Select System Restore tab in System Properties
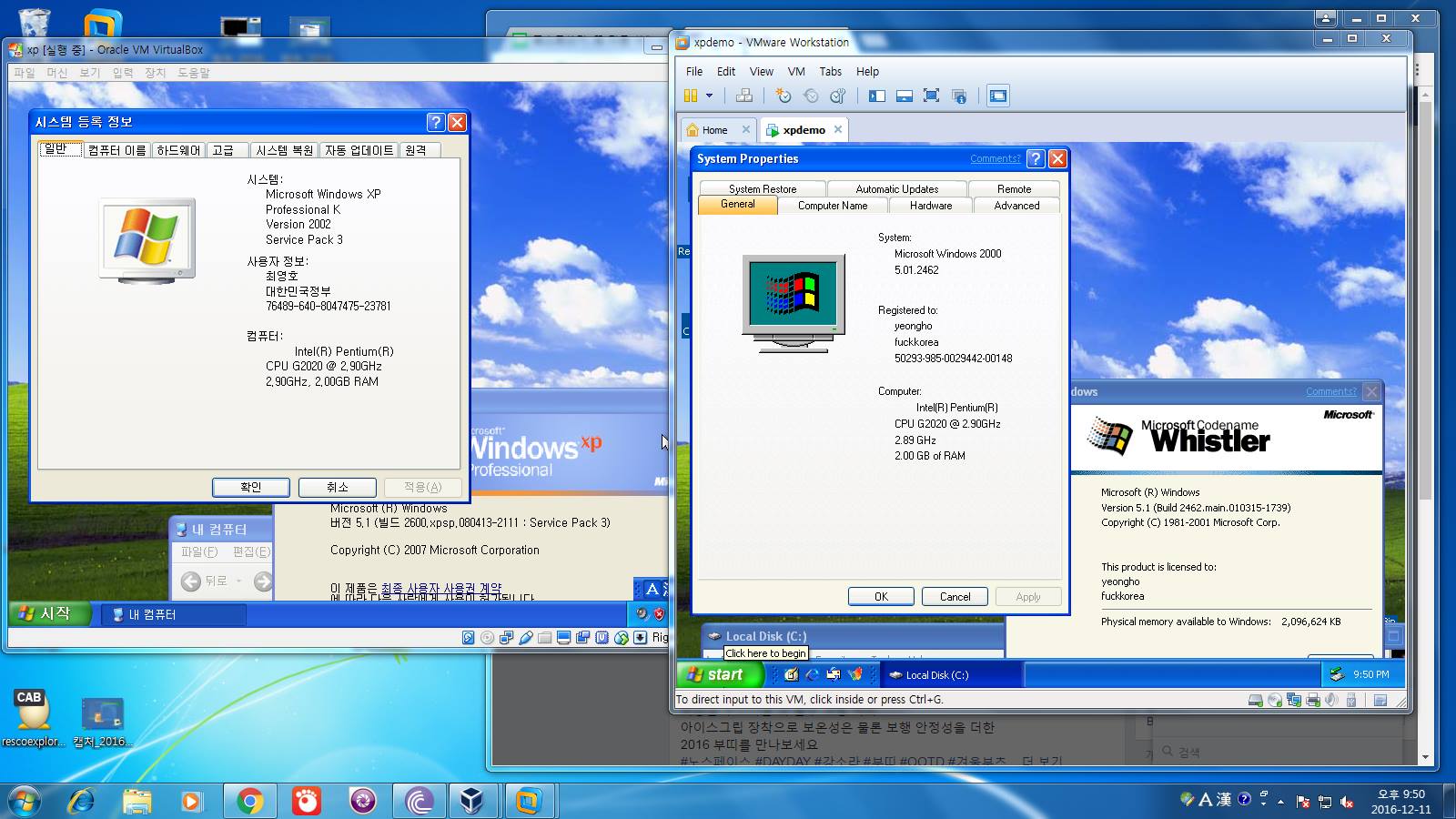1456x819 pixels. (x=763, y=188)
